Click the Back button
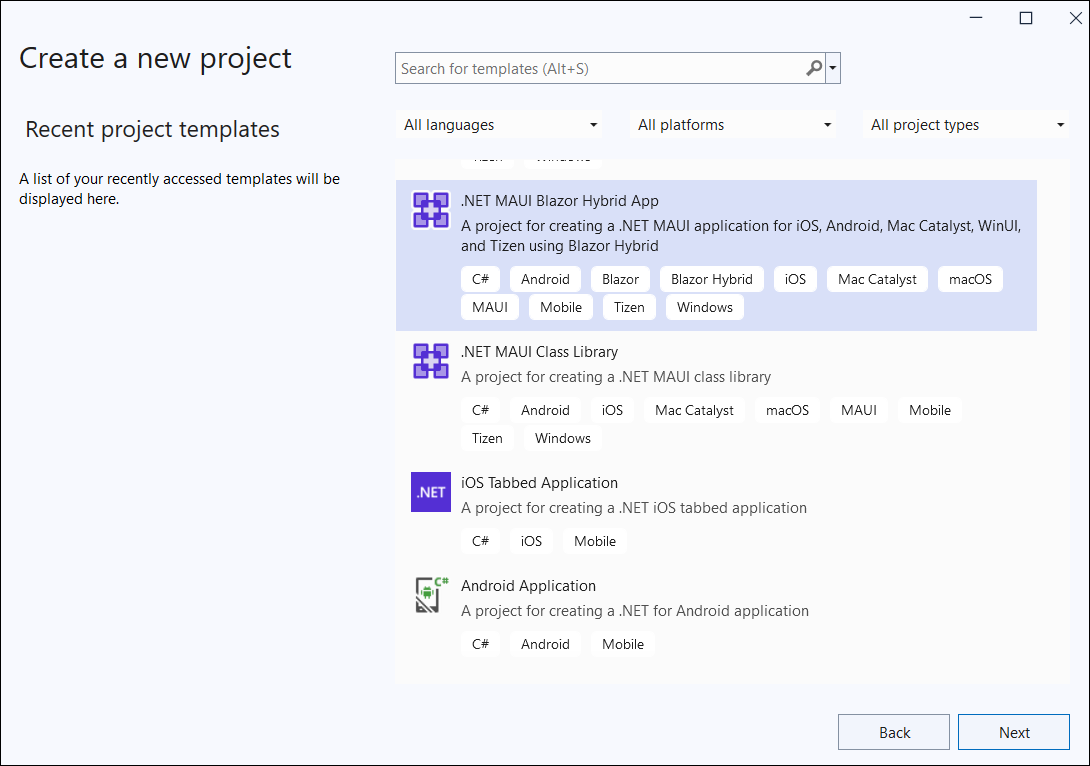1090x766 pixels. (894, 732)
